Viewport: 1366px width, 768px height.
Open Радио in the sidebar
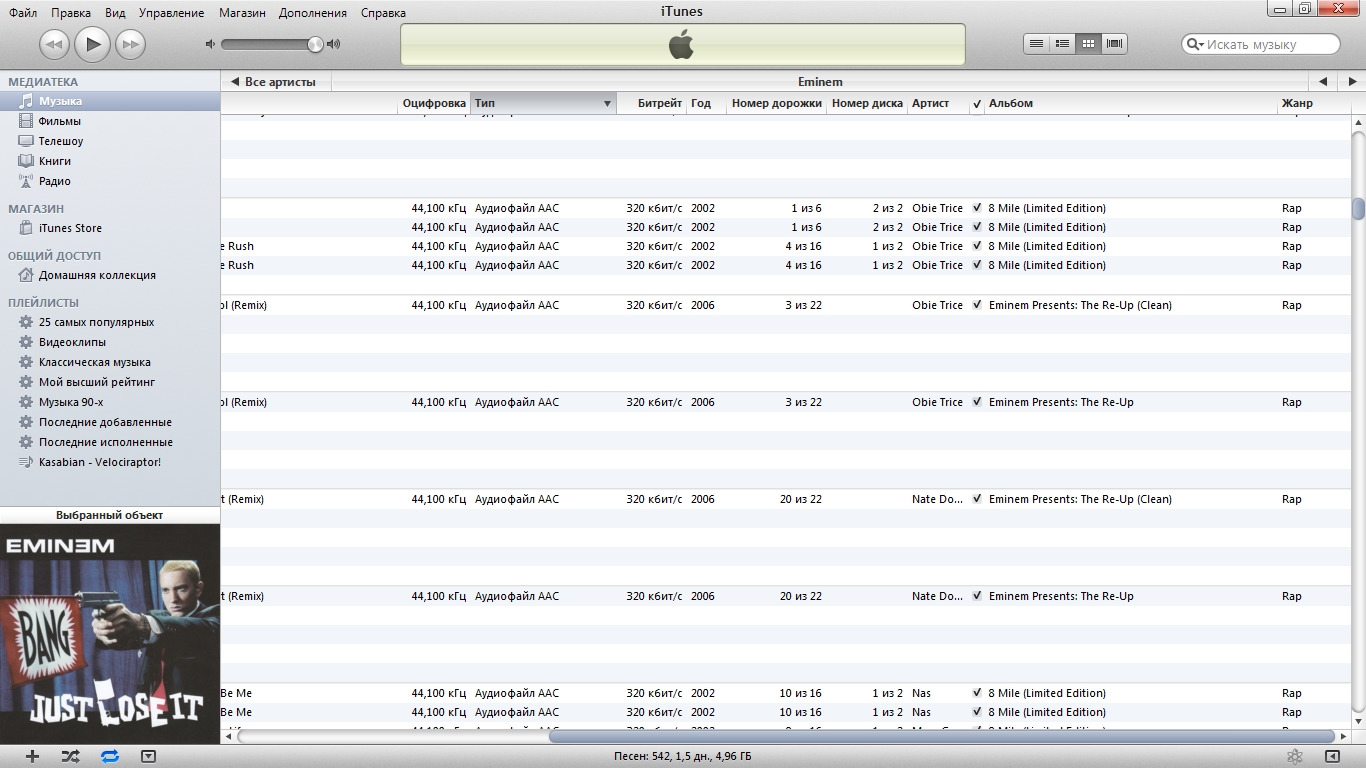[x=110, y=181]
